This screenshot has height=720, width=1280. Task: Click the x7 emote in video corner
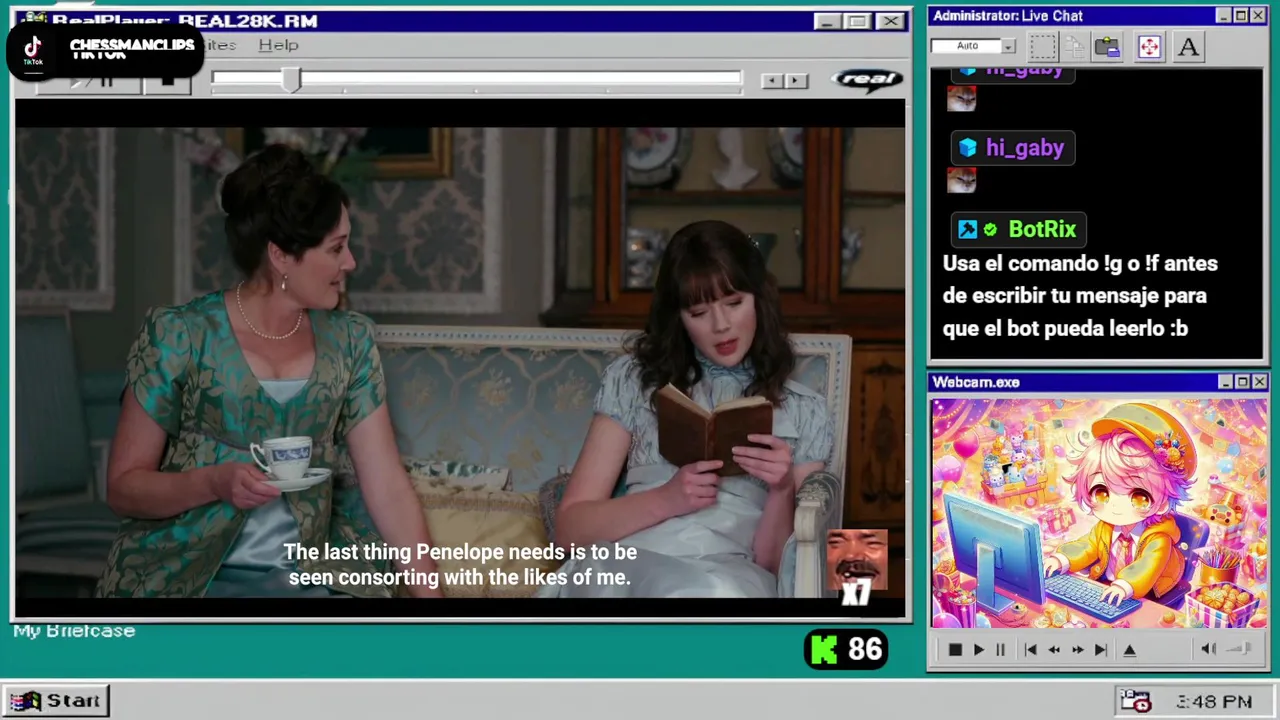[857, 570]
